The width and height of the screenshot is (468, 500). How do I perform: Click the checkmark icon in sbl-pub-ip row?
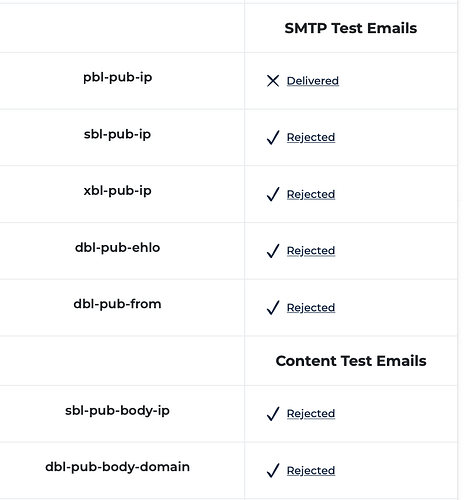tap(273, 137)
